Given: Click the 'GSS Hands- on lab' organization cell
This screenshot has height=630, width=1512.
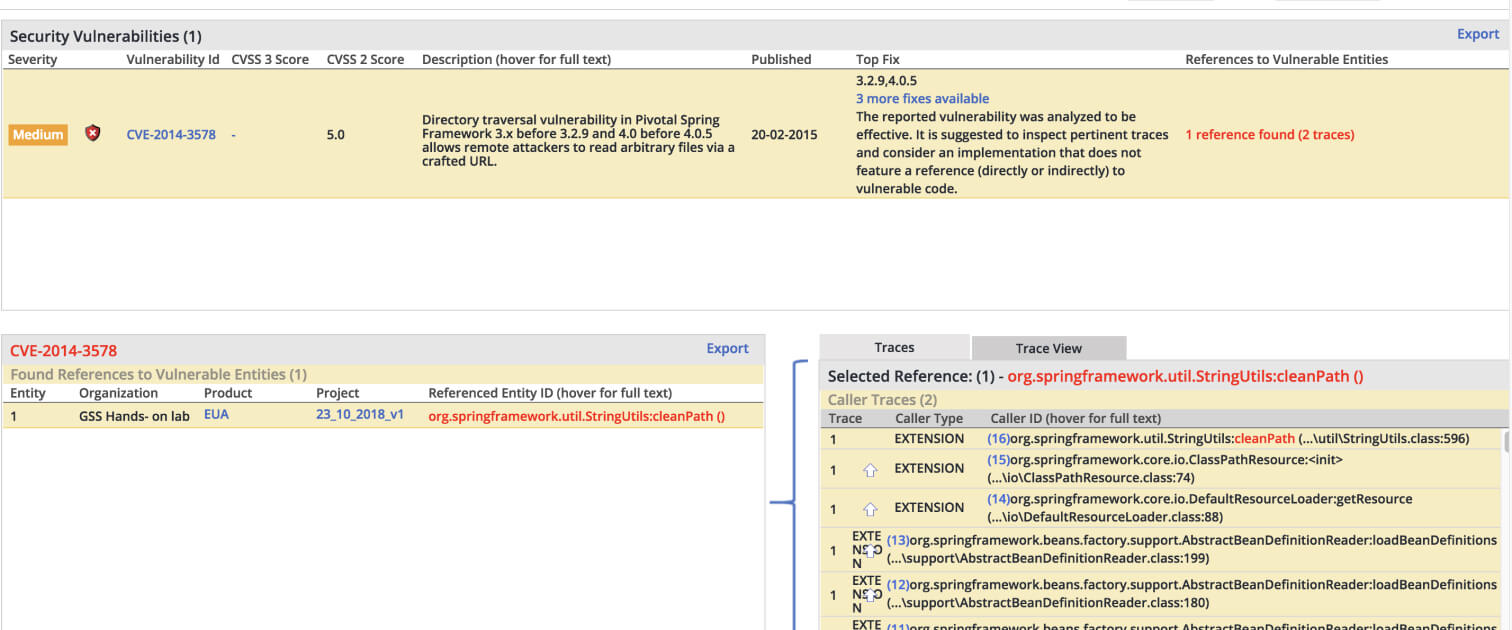Looking at the screenshot, I should pyautogui.click(x=134, y=416).
